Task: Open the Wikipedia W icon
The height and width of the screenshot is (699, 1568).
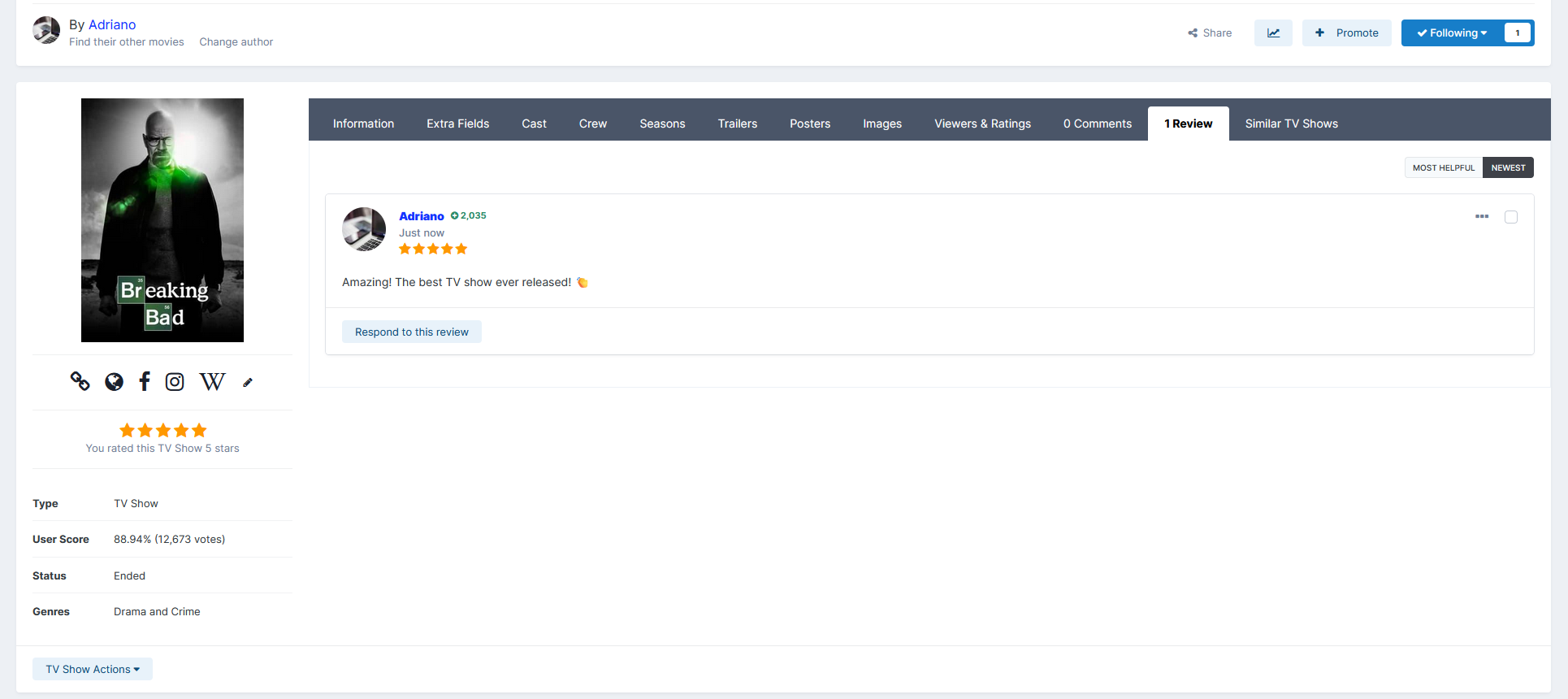Action: pyautogui.click(x=212, y=382)
